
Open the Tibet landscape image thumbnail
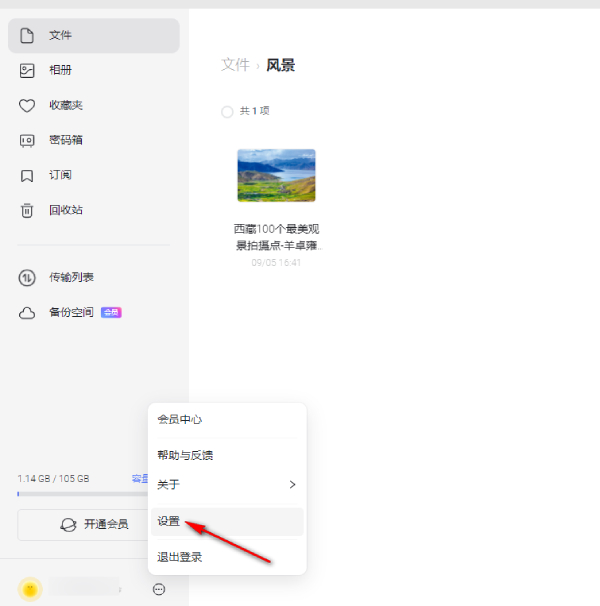[x=276, y=176]
